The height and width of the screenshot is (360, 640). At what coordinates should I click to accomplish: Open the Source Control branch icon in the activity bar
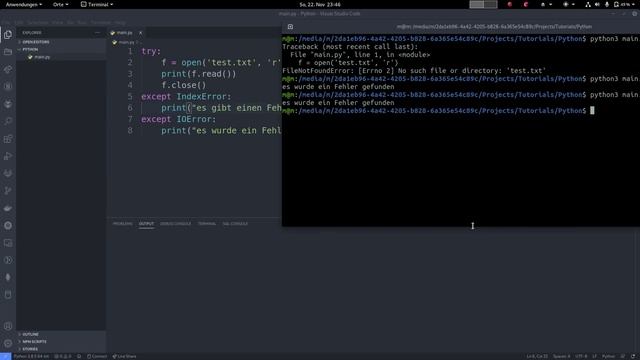click(8, 191)
